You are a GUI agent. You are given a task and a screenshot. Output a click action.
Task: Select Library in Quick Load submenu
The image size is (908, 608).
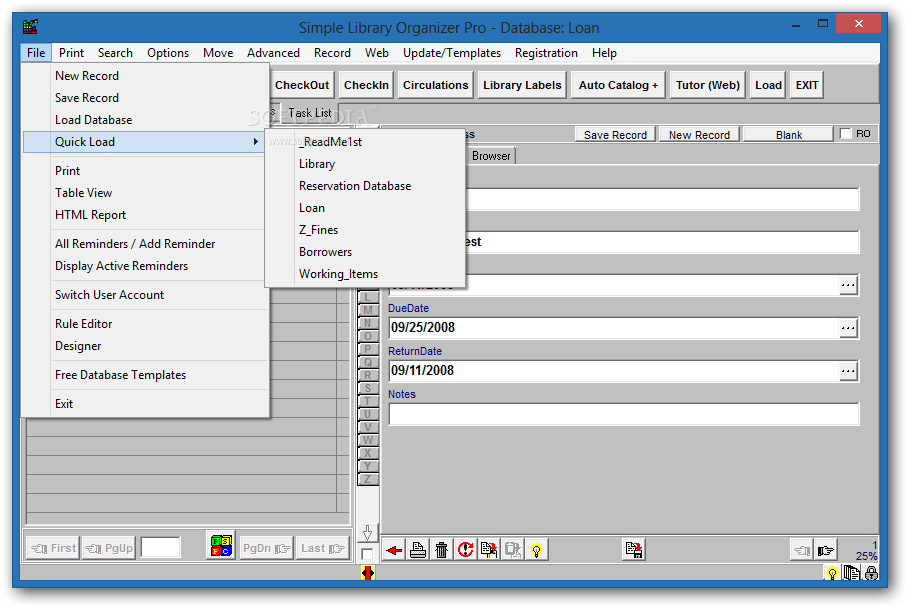pos(317,164)
